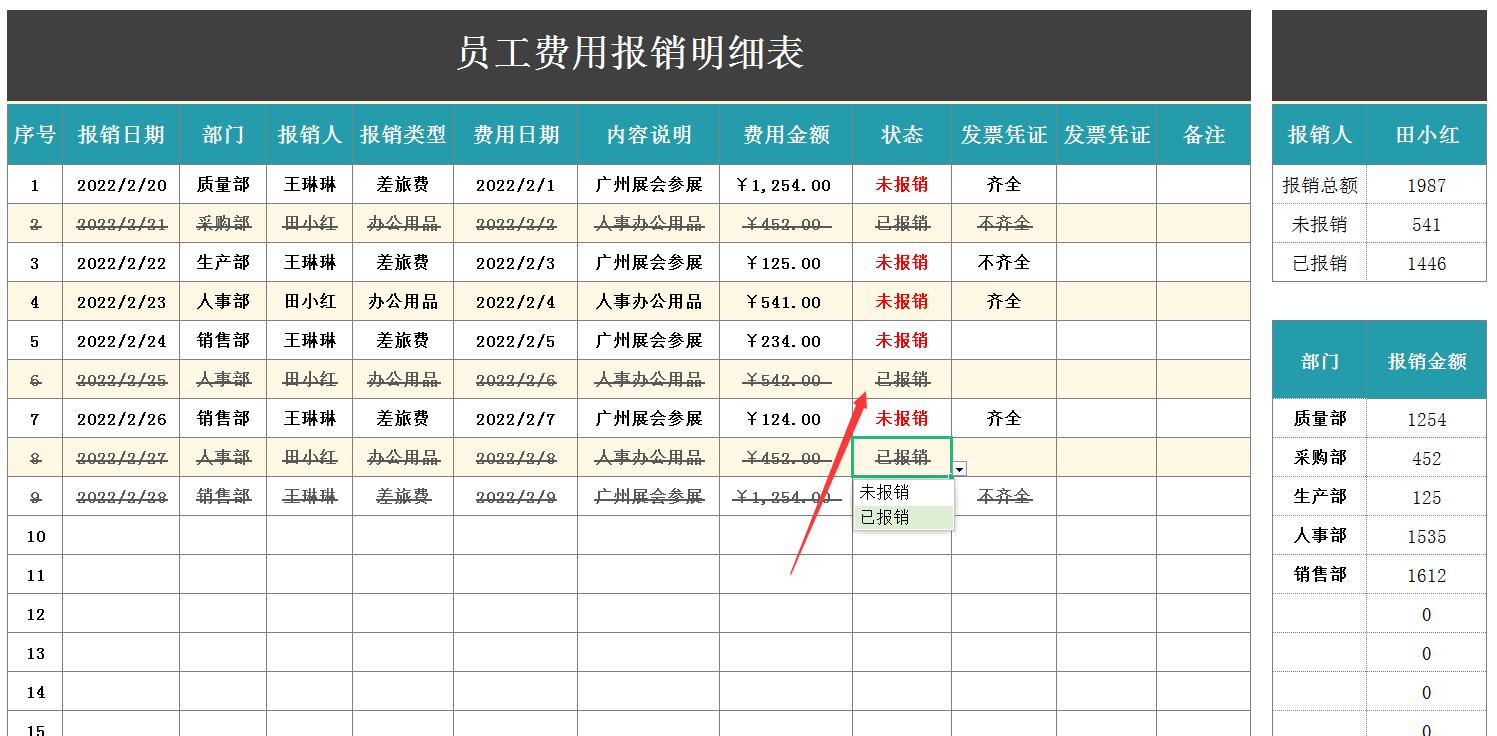Select the 质量部 amount cell showing 1254
Screen dimensions: 1497x736
coord(1426,419)
